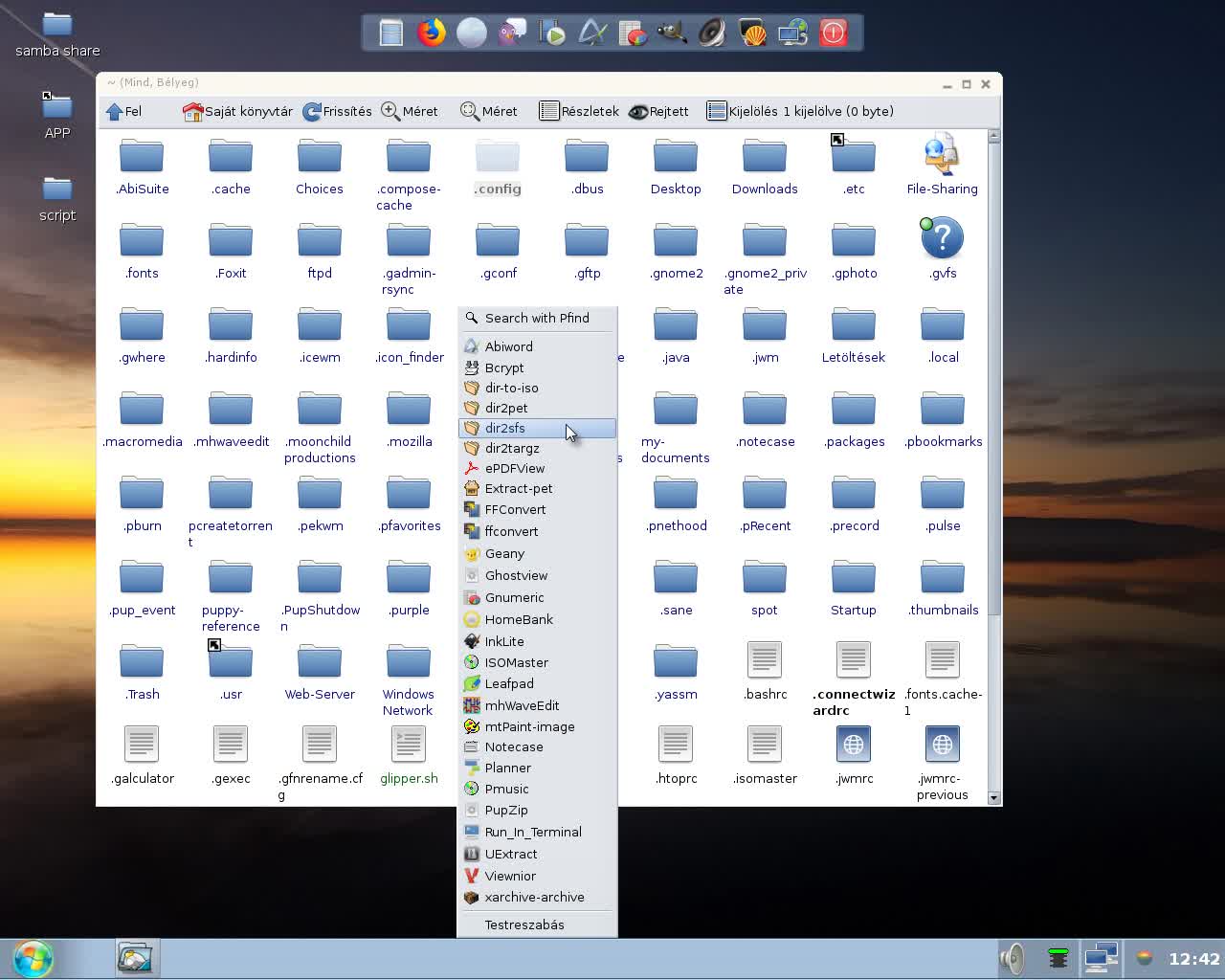Viewport: 1225px width, 980px height.
Task: Open the file manager dock icon
Action: (x=391, y=33)
